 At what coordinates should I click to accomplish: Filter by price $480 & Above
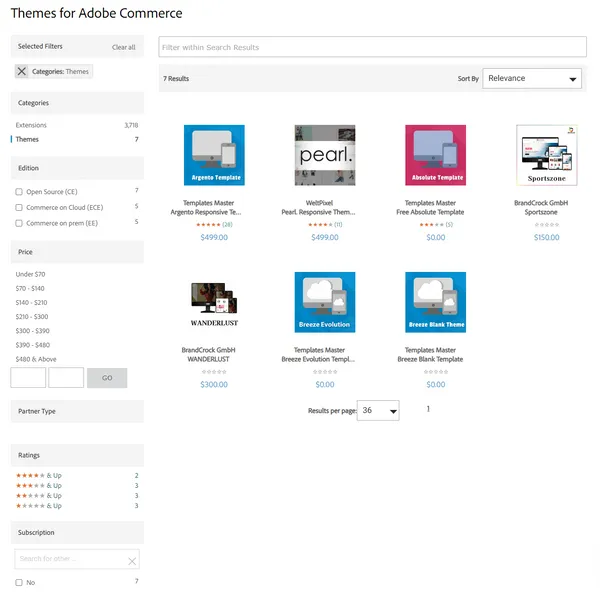(36, 359)
